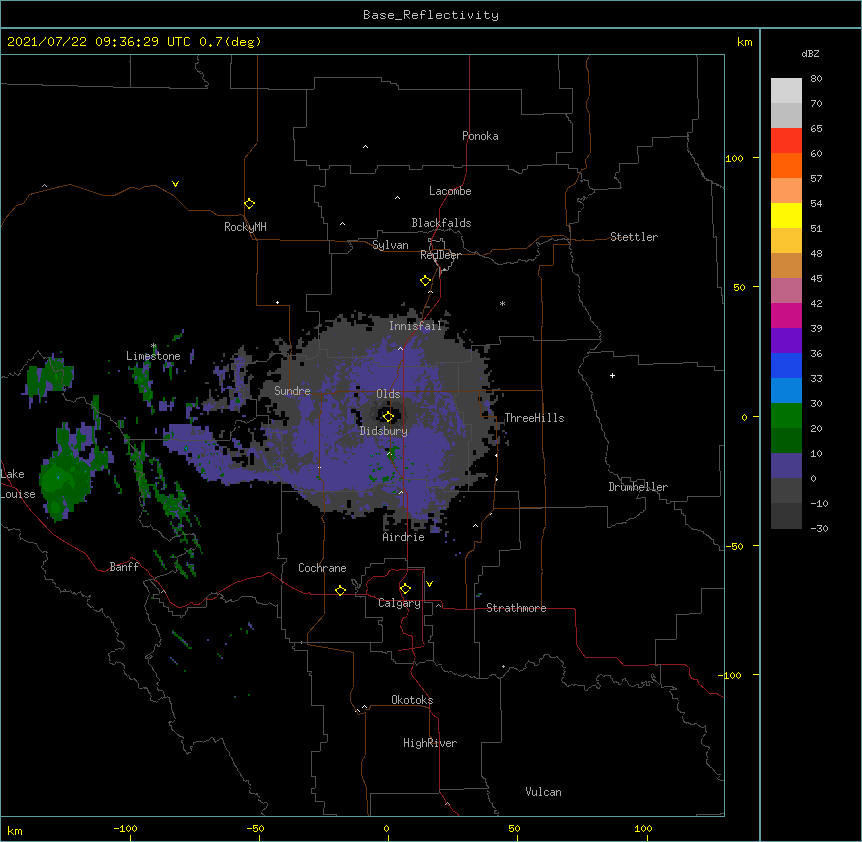
Task: Click the Okotoks label
Action: pos(412,700)
